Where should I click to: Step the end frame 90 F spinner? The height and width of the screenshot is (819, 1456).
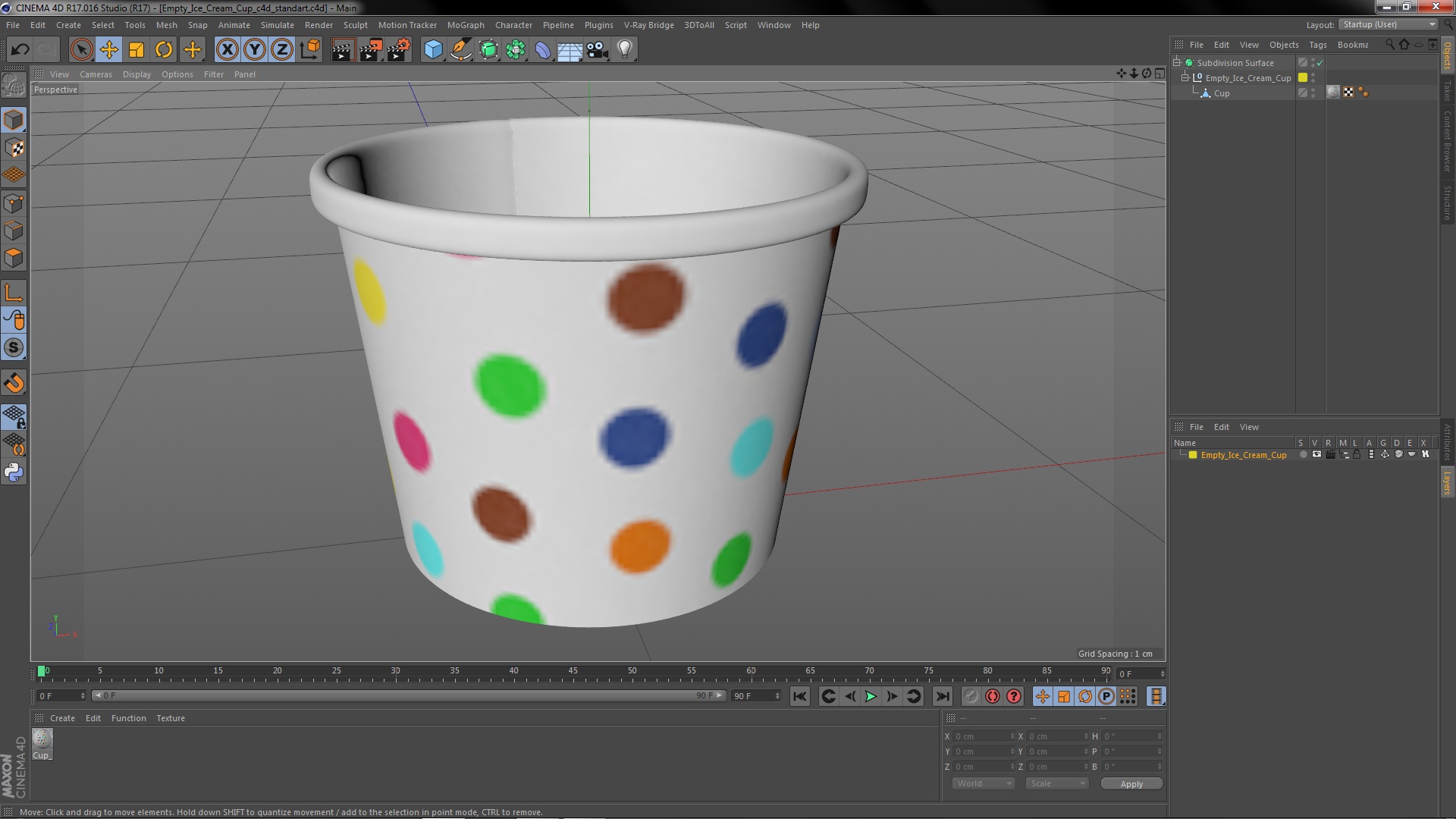click(x=777, y=695)
